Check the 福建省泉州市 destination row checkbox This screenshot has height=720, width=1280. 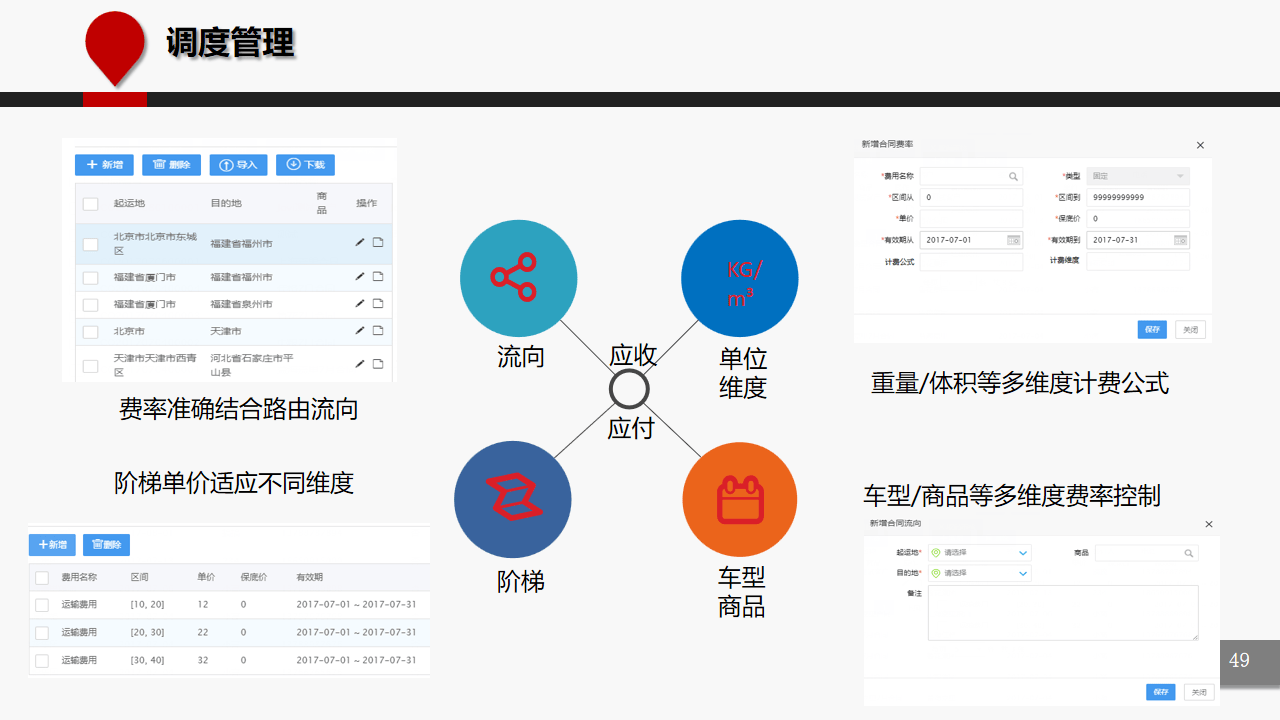point(90,304)
